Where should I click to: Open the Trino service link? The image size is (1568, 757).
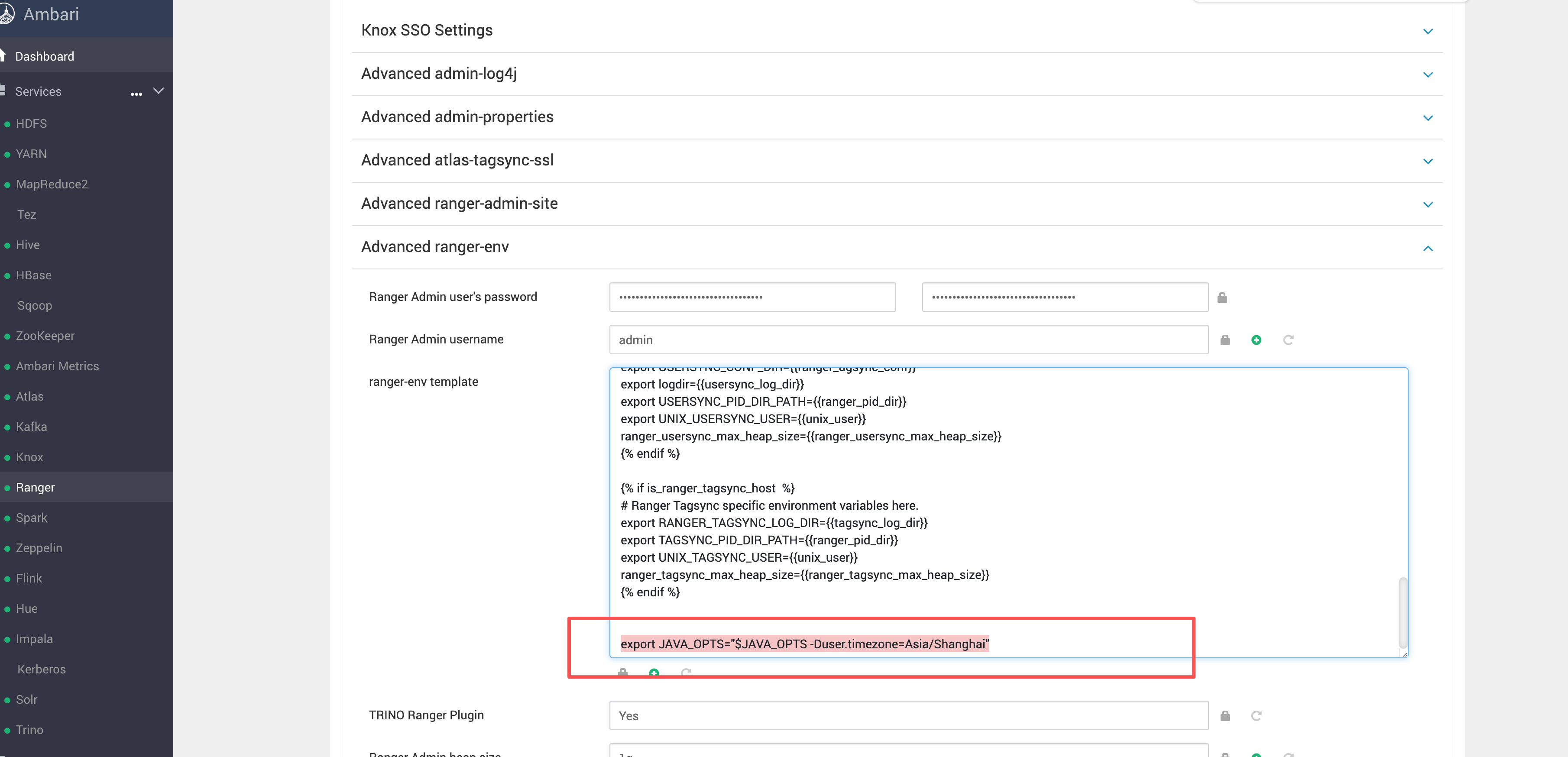coord(29,730)
